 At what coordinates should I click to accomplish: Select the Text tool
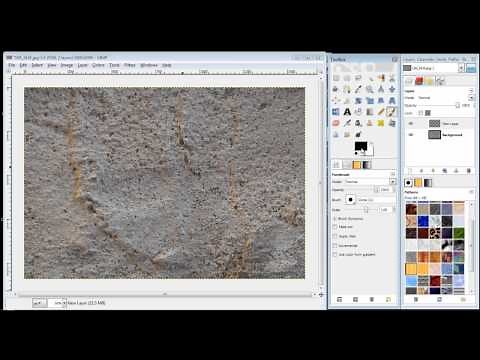click(347, 112)
